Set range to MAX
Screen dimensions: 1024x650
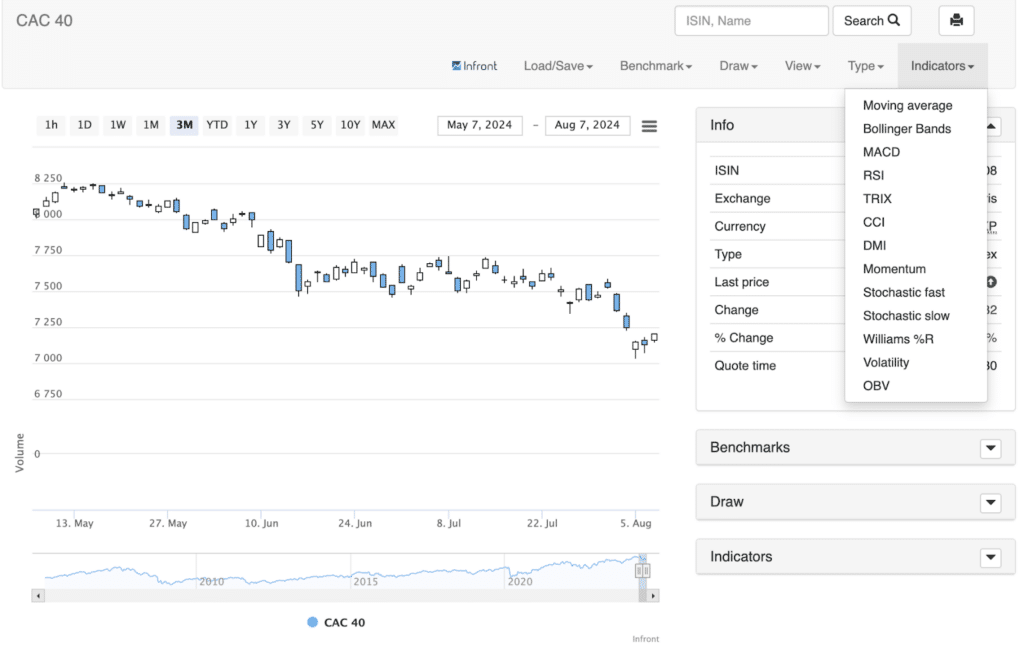[x=383, y=125]
